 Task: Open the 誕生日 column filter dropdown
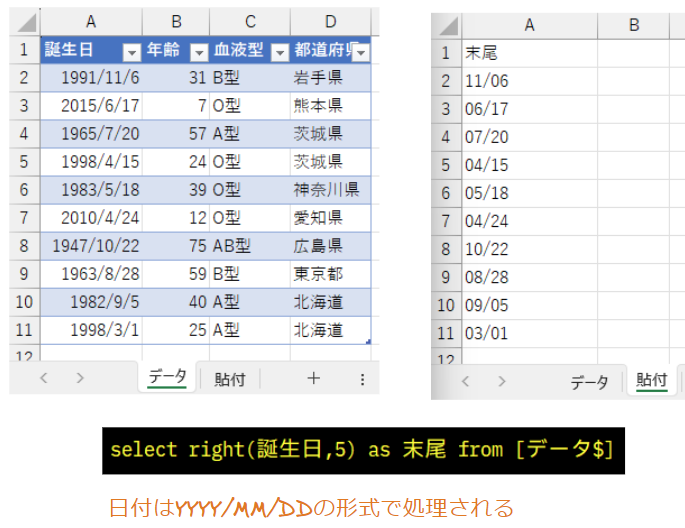[x=131, y=53]
